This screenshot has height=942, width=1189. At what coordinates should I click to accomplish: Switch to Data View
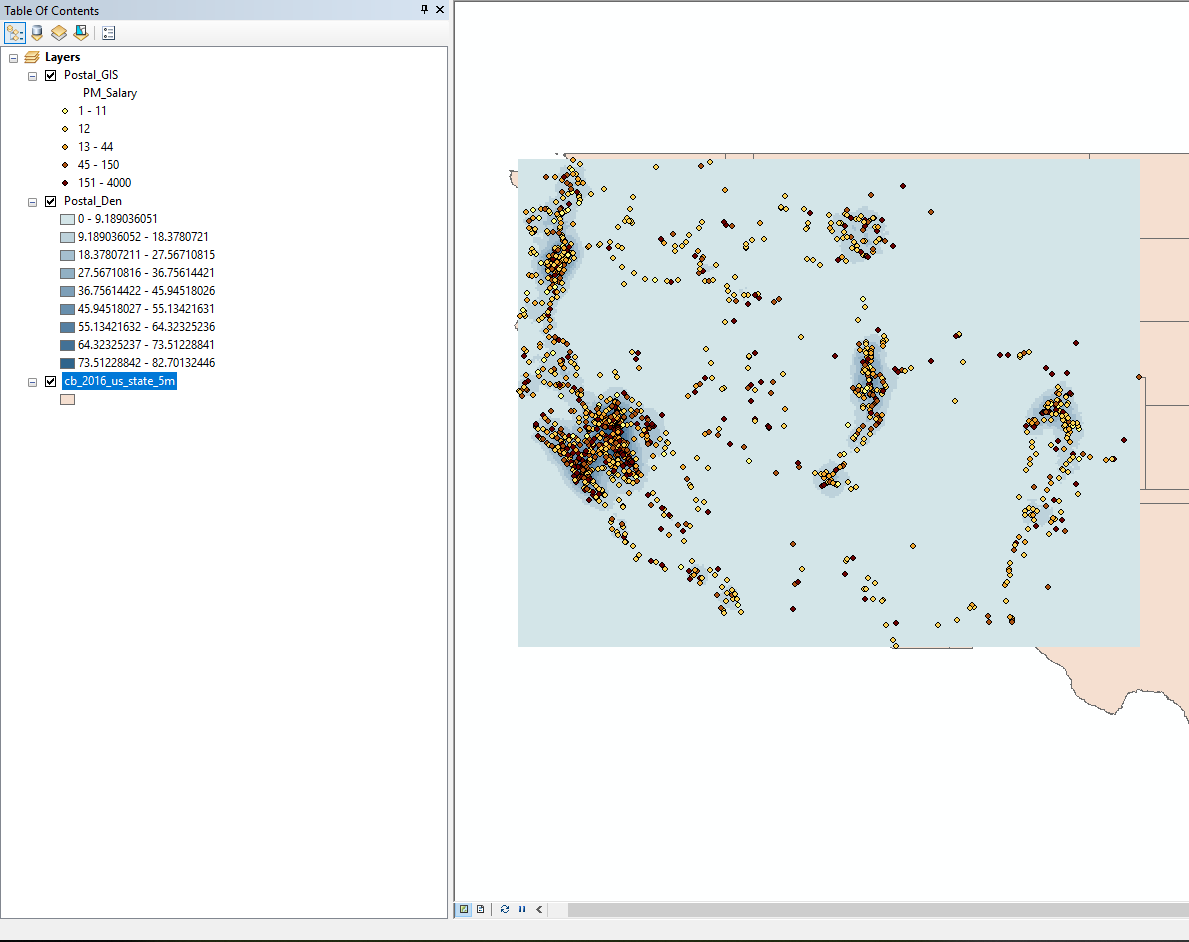tap(464, 909)
